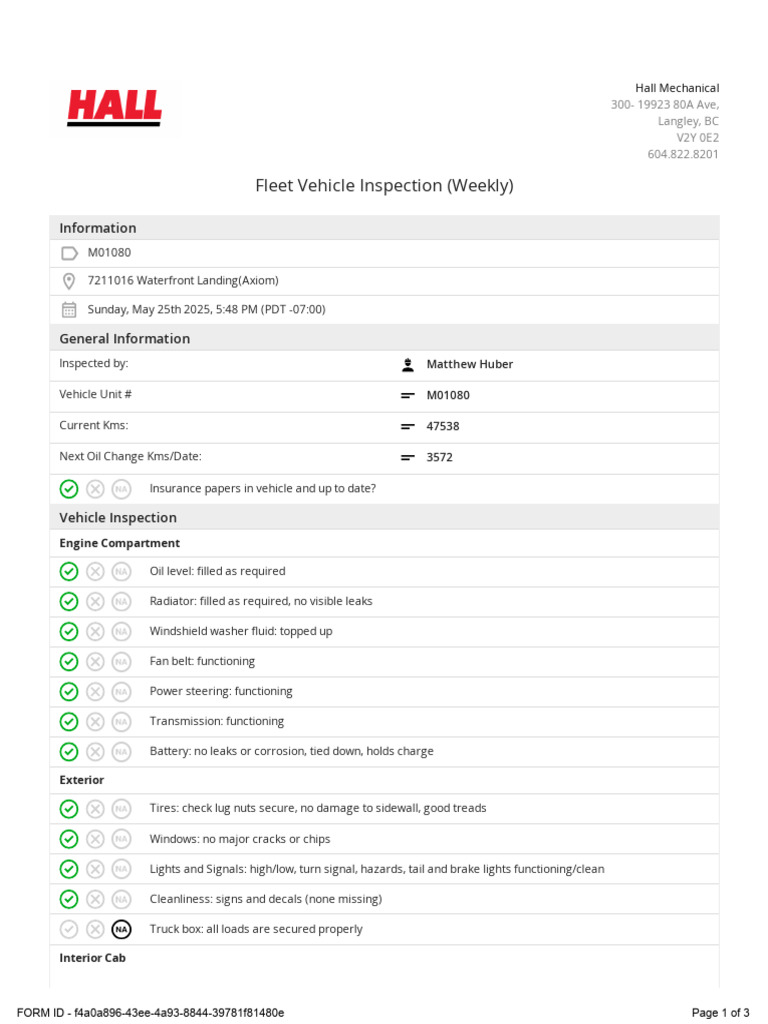Click the tag icon beside M01080

69,253
